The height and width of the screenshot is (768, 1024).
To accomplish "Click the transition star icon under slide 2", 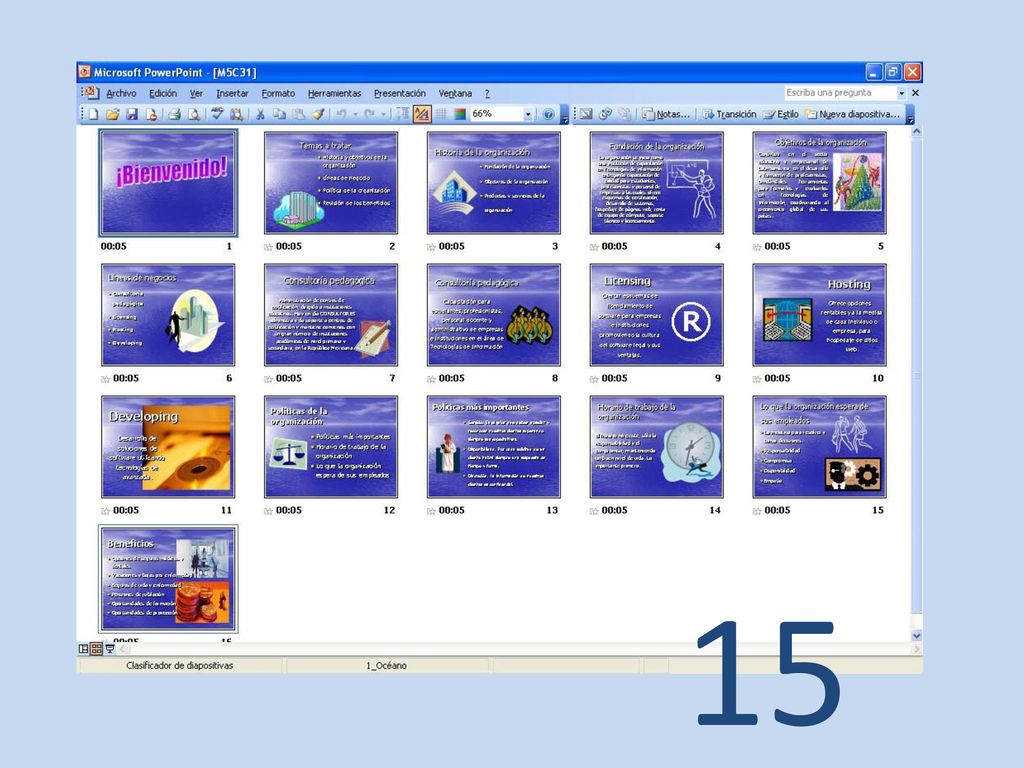I will (268, 247).
